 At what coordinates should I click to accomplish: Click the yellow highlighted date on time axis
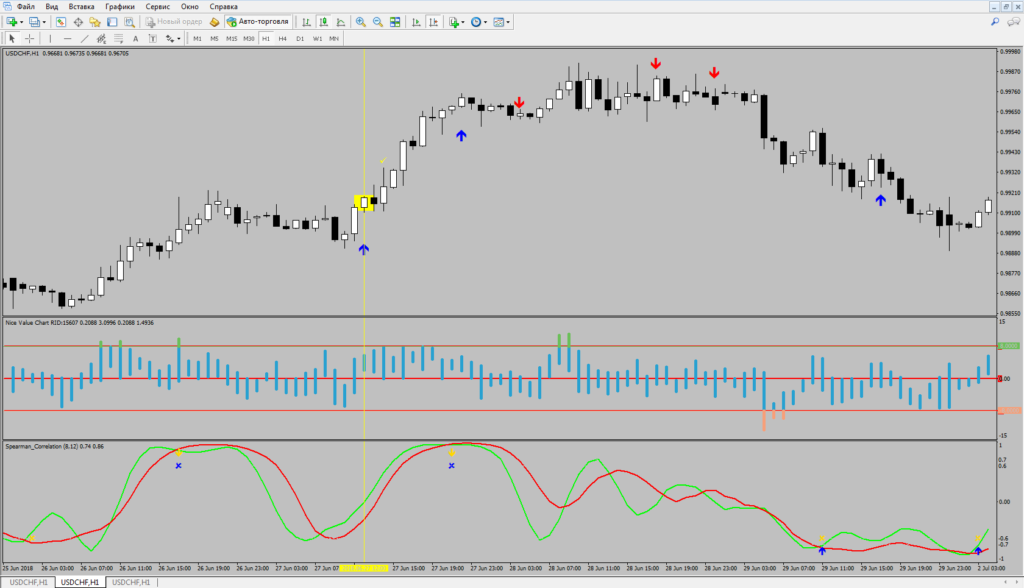pyautogui.click(x=364, y=568)
